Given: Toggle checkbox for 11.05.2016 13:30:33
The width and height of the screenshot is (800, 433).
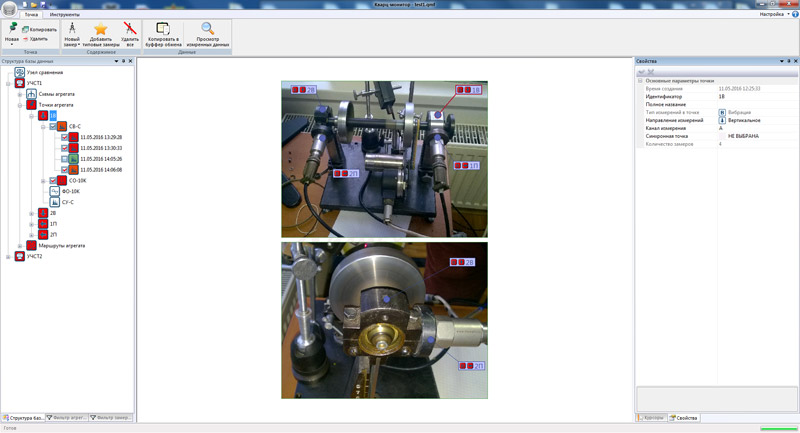Looking at the screenshot, I should pyautogui.click(x=64, y=148).
